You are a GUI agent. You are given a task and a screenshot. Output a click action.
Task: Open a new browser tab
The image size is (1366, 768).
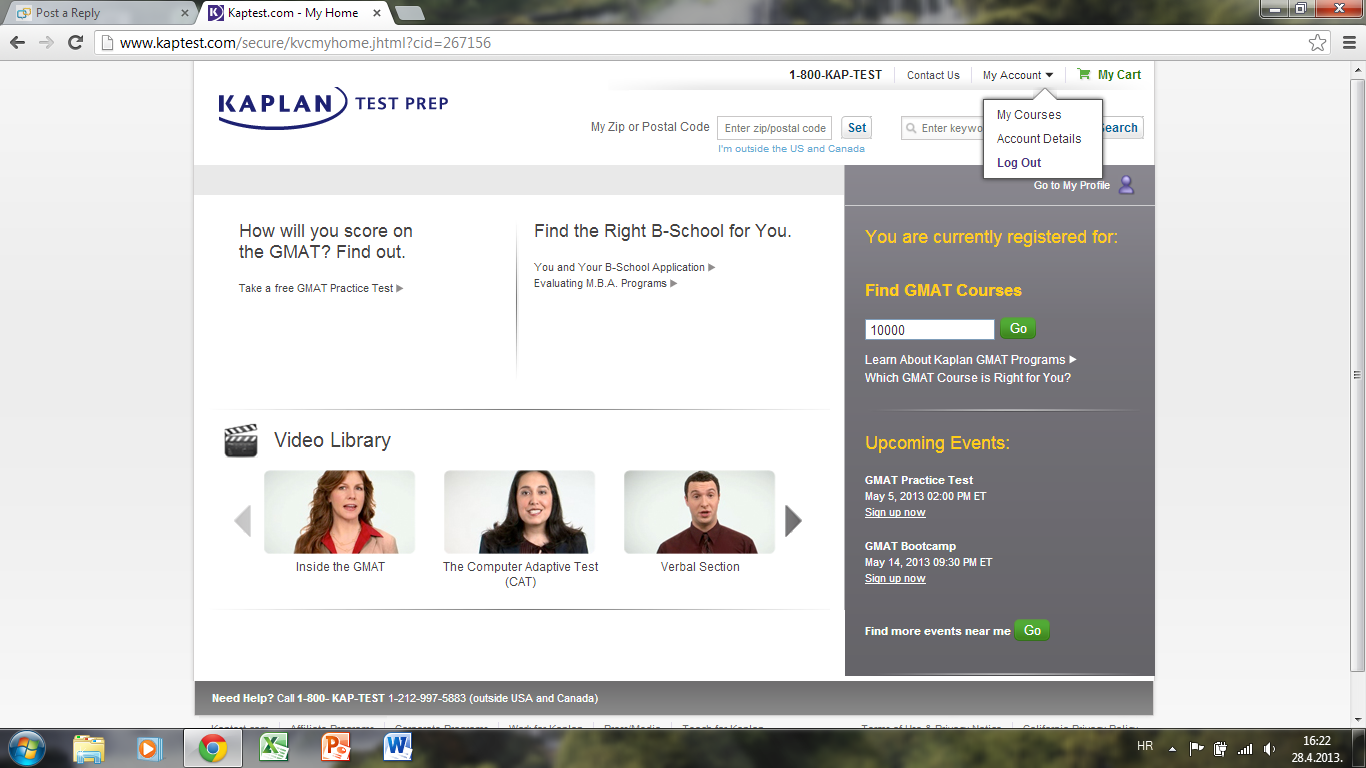click(409, 13)
